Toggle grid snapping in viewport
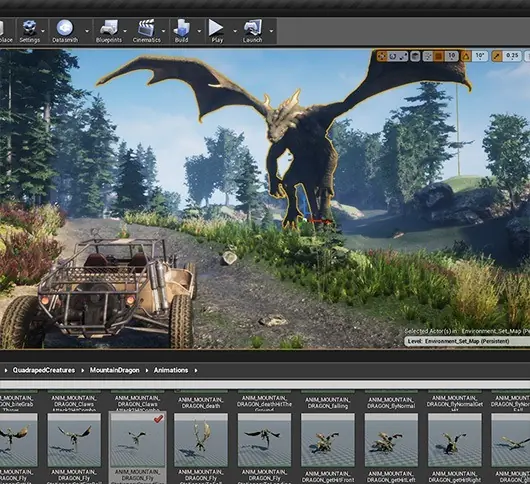This screenshot has width=530, height=484. [x=439, y=56]
